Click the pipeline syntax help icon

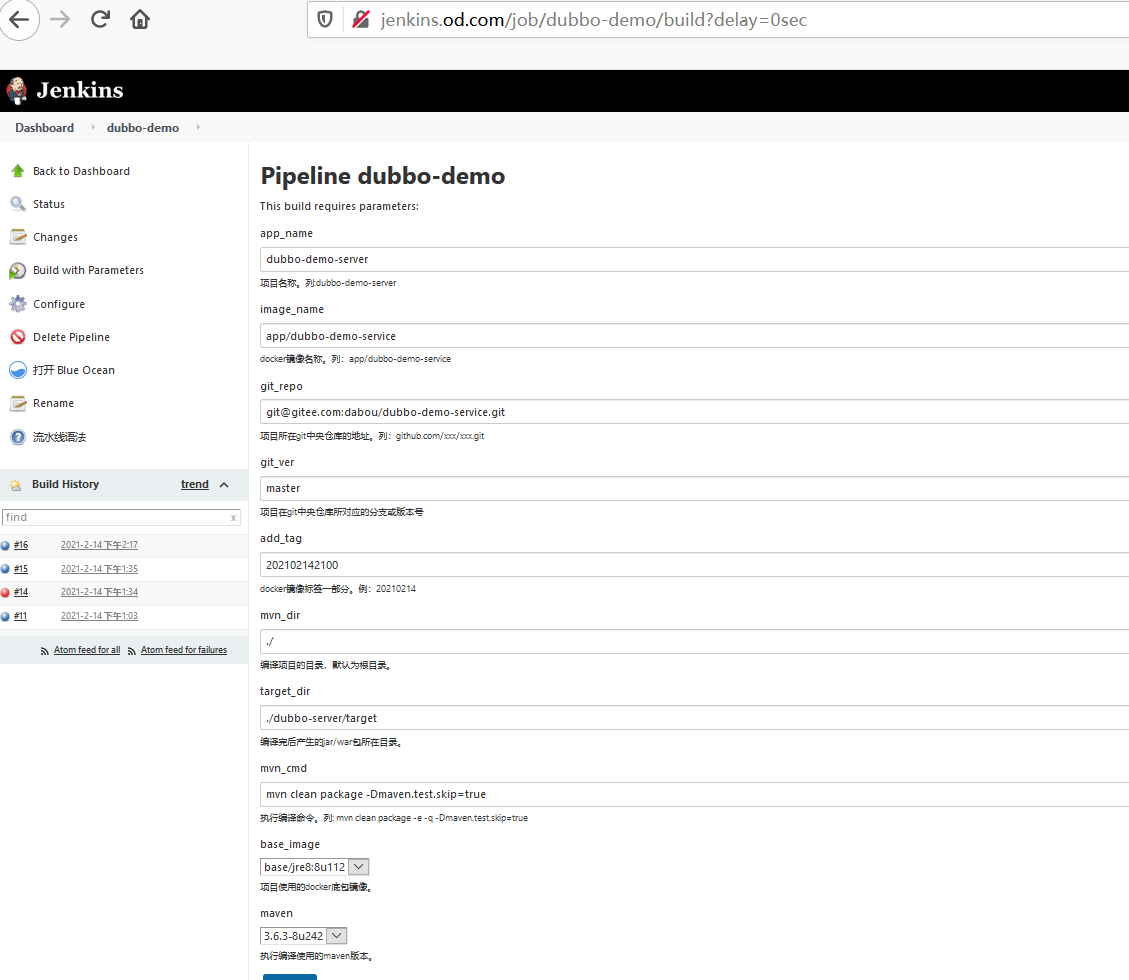(x=18, y=437)
